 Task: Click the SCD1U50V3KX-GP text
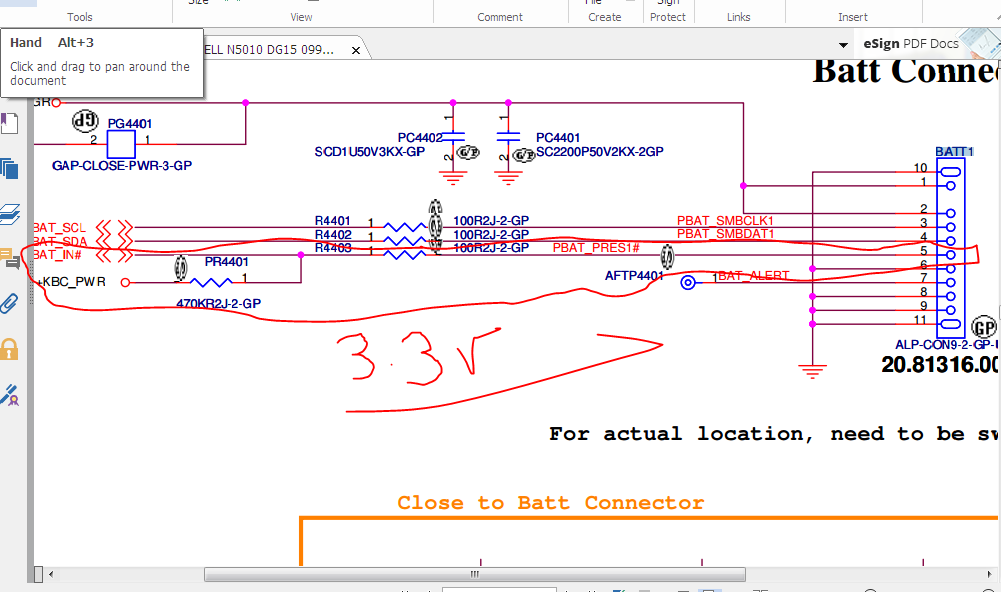click(x=370, y=152)
